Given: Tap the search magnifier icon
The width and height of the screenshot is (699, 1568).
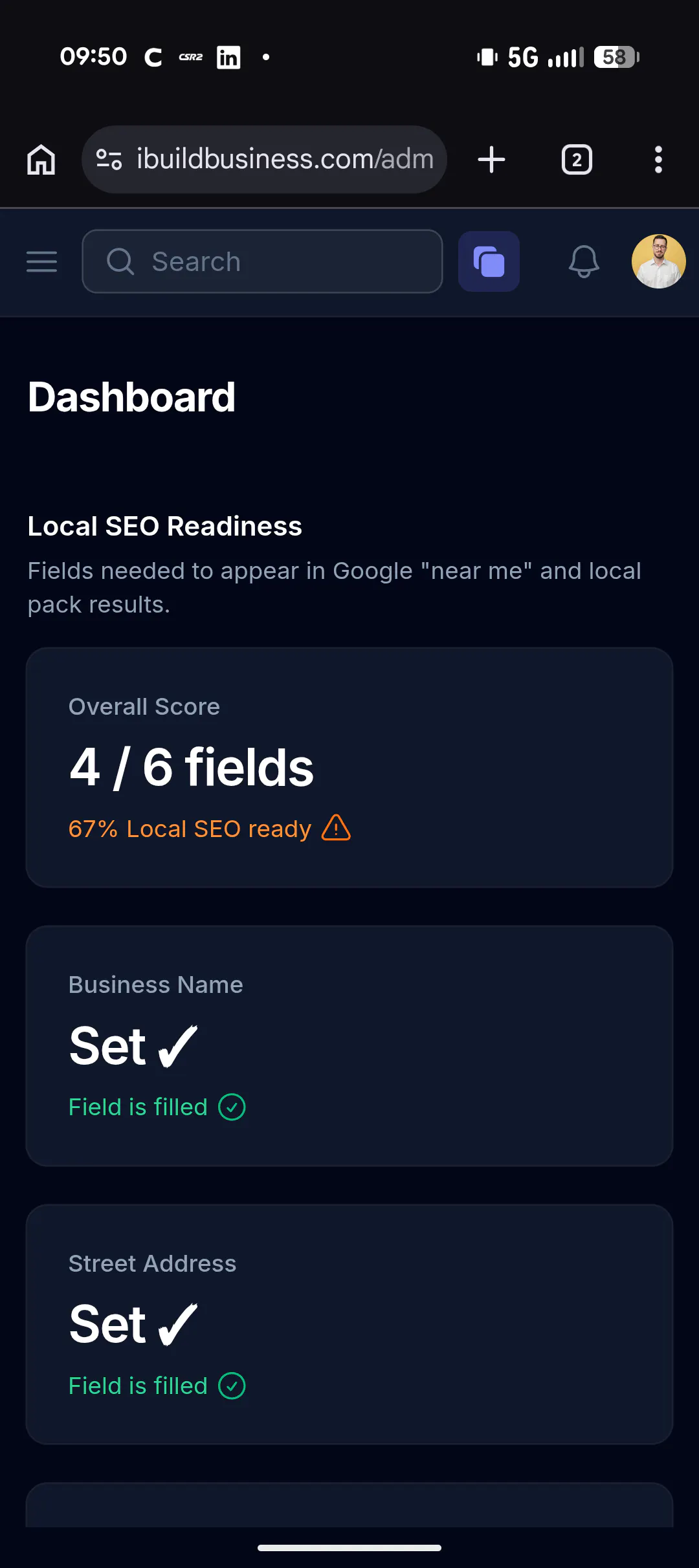Looking at the screenshot, I should coord(120,262).
